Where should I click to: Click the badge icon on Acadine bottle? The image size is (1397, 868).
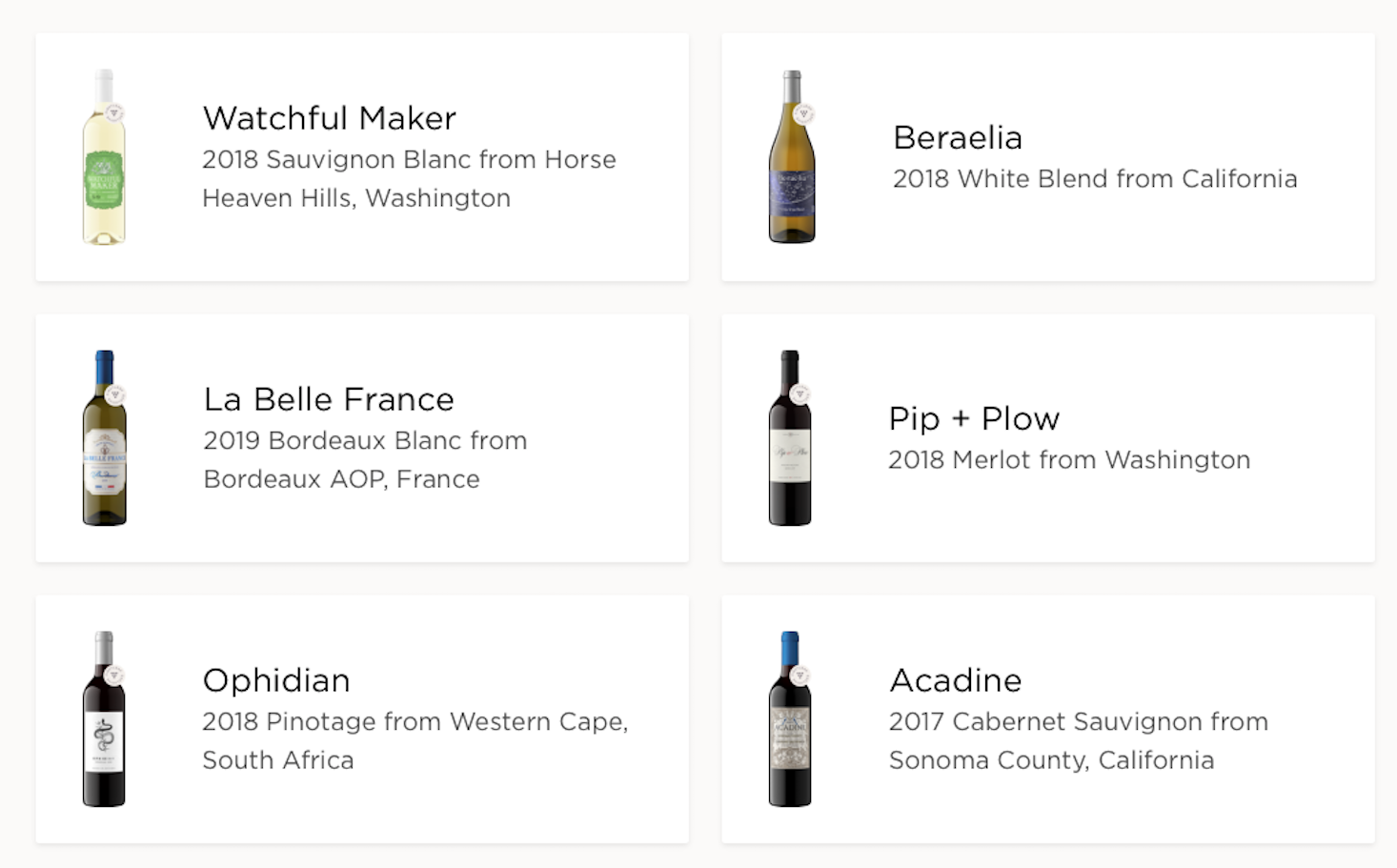(x=800, y=676)
